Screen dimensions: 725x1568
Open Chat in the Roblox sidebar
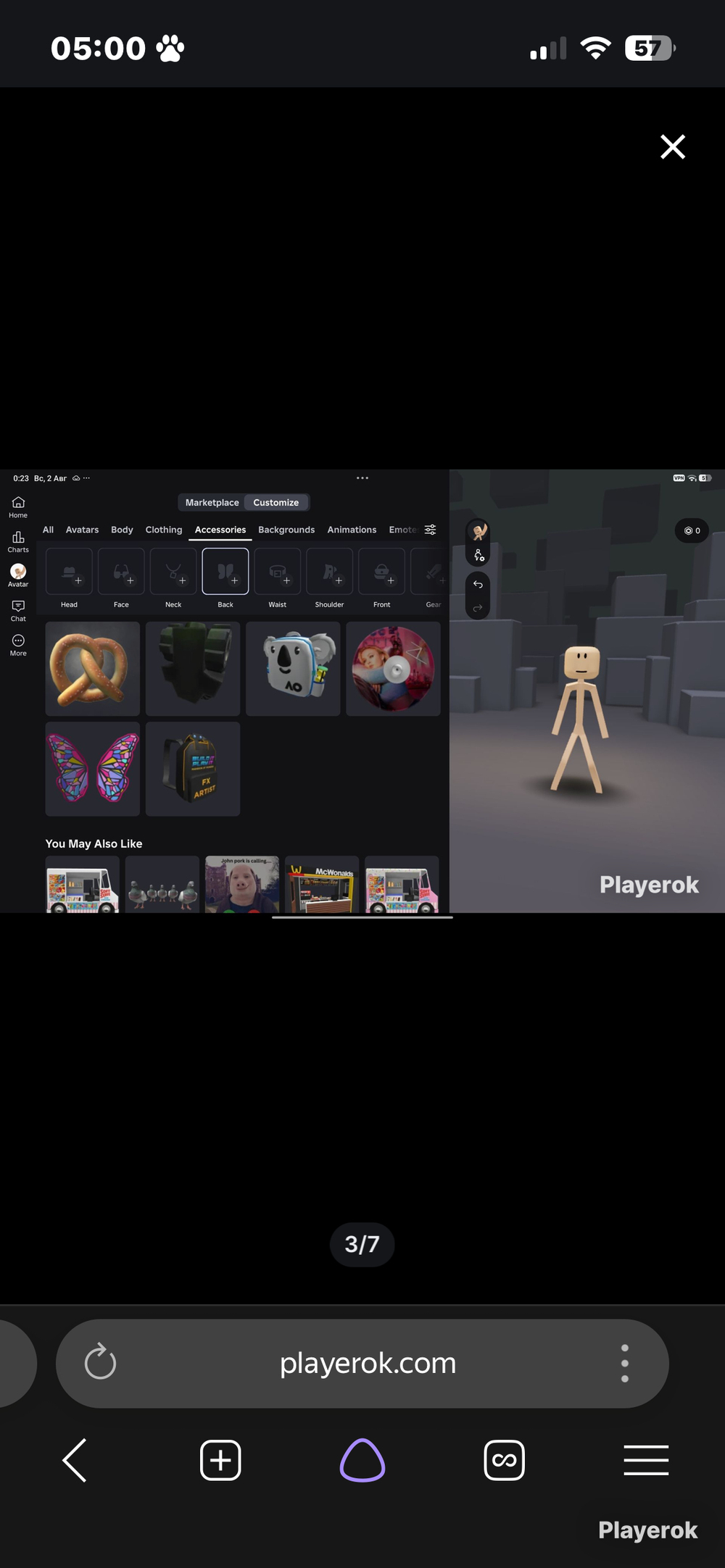(x=18, y=611)
